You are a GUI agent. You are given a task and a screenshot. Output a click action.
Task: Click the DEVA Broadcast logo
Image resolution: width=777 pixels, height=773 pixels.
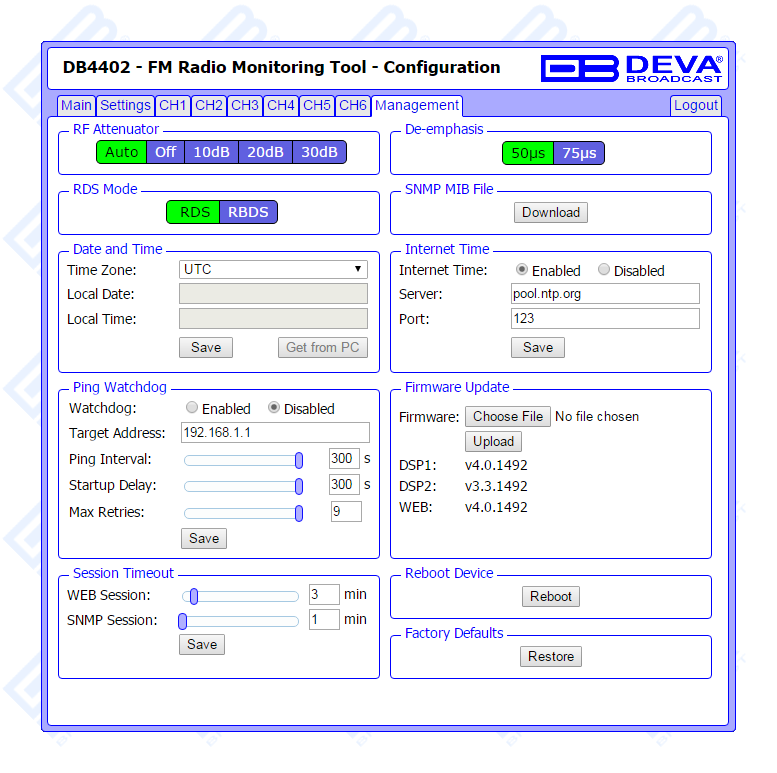tap(631, 68)
